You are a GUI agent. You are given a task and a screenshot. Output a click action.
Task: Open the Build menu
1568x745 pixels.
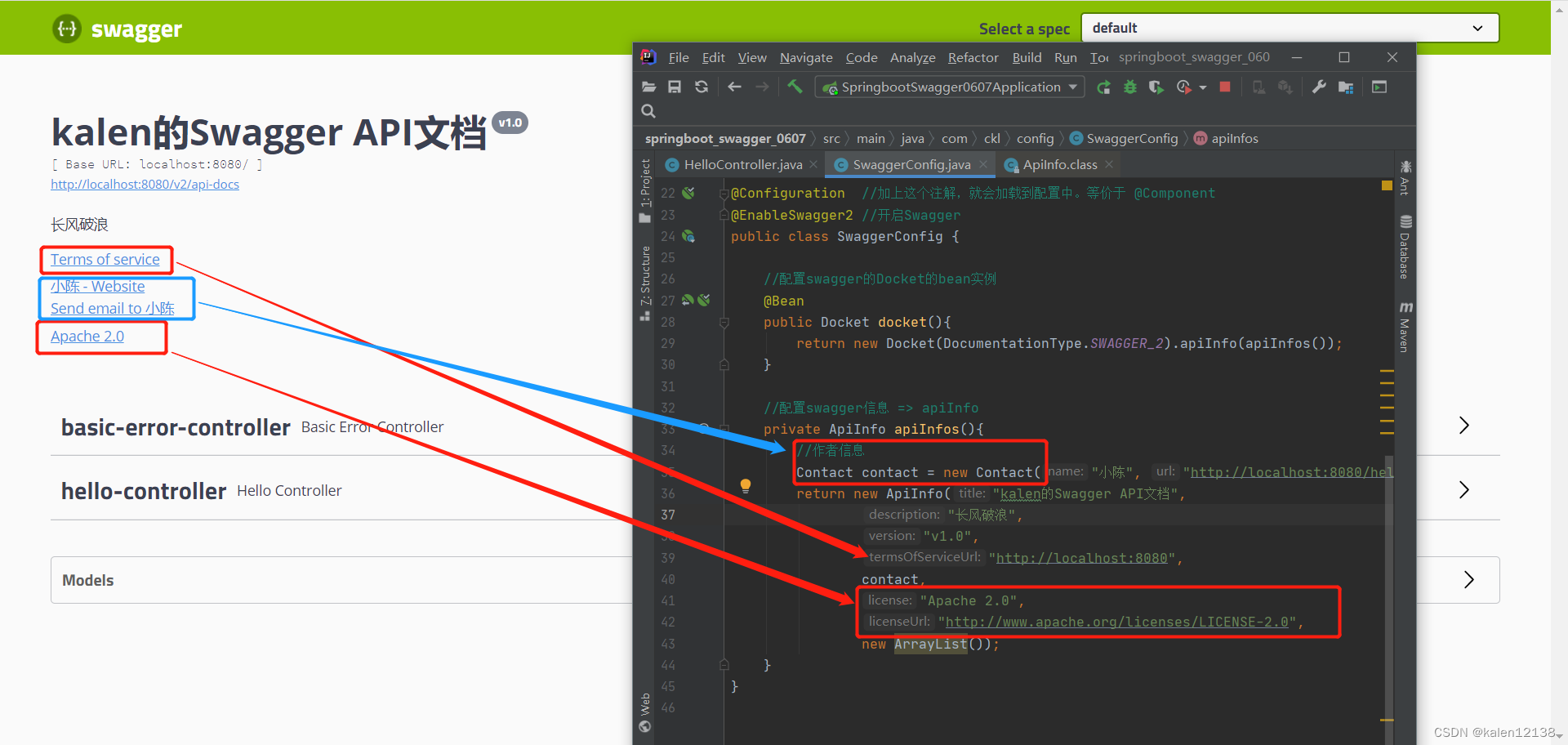click(1027, 57)
